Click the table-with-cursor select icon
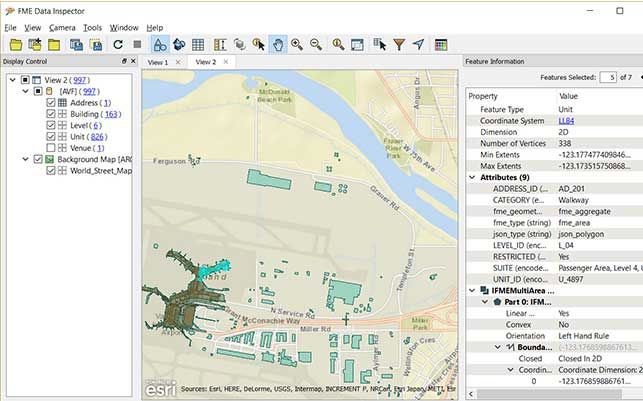This screenshot has width=643, height=401. pos(380,44)
